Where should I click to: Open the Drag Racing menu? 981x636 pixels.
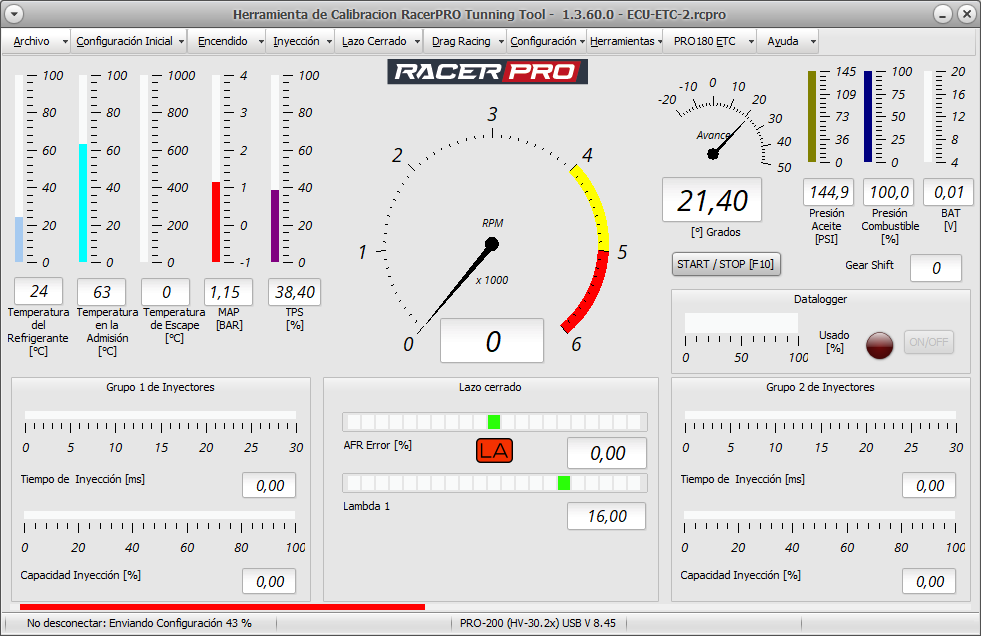pyautogui.click(x=461, y=42)
